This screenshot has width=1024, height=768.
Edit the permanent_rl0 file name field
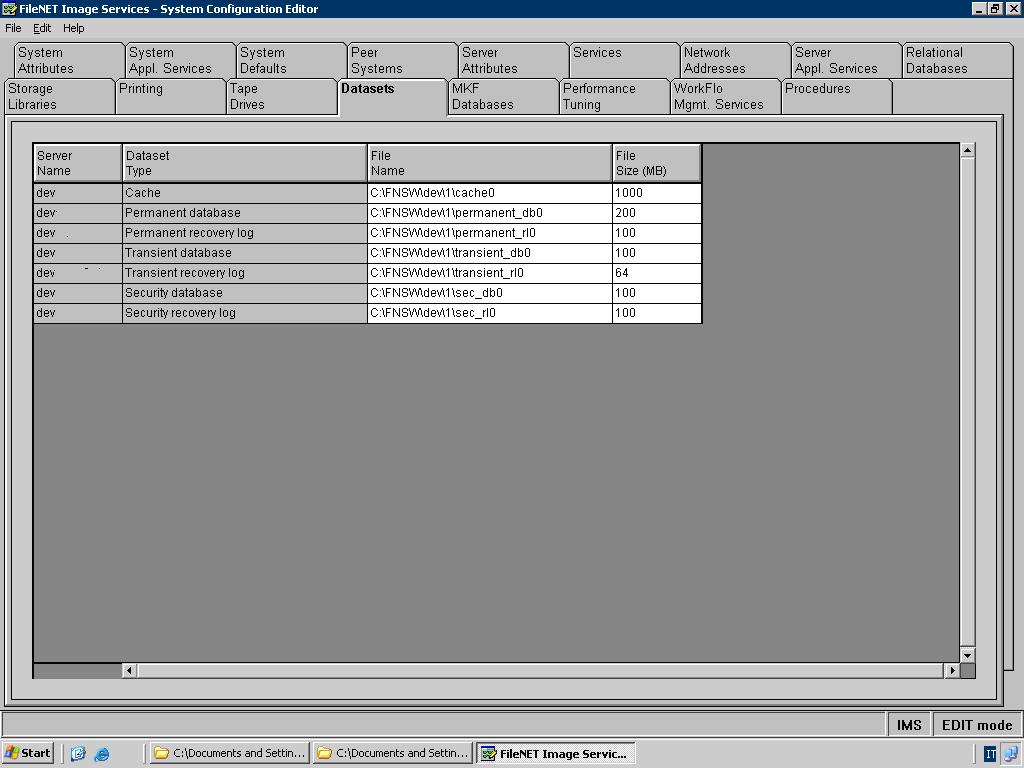click(490, 233)
